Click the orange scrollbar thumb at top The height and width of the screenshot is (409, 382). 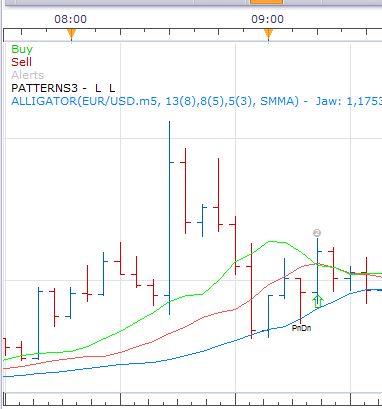pyautogui.click(x=266, y=2)
